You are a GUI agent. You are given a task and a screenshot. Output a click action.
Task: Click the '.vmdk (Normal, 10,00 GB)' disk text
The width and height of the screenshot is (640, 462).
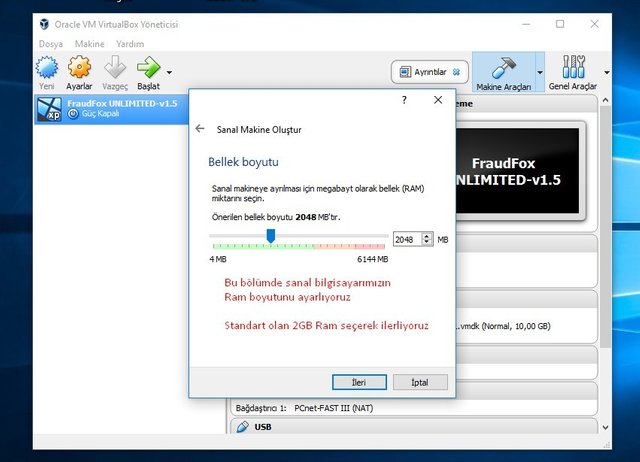coord(503,326)
